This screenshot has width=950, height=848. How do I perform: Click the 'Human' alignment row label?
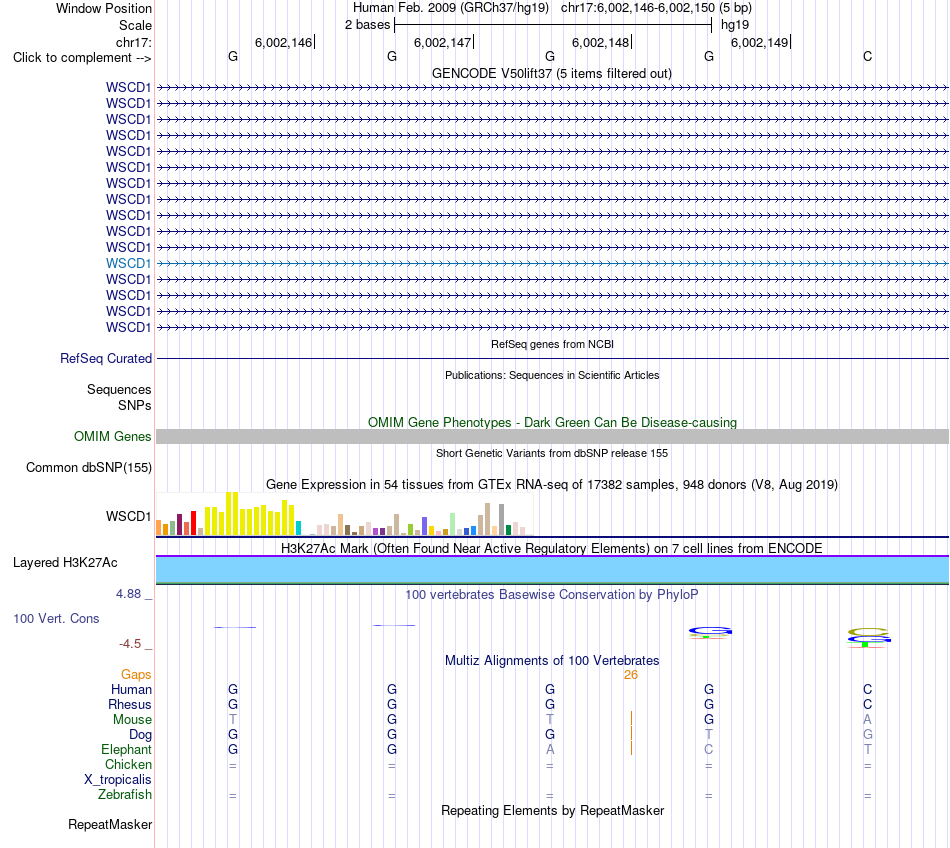tap(131, 689)
